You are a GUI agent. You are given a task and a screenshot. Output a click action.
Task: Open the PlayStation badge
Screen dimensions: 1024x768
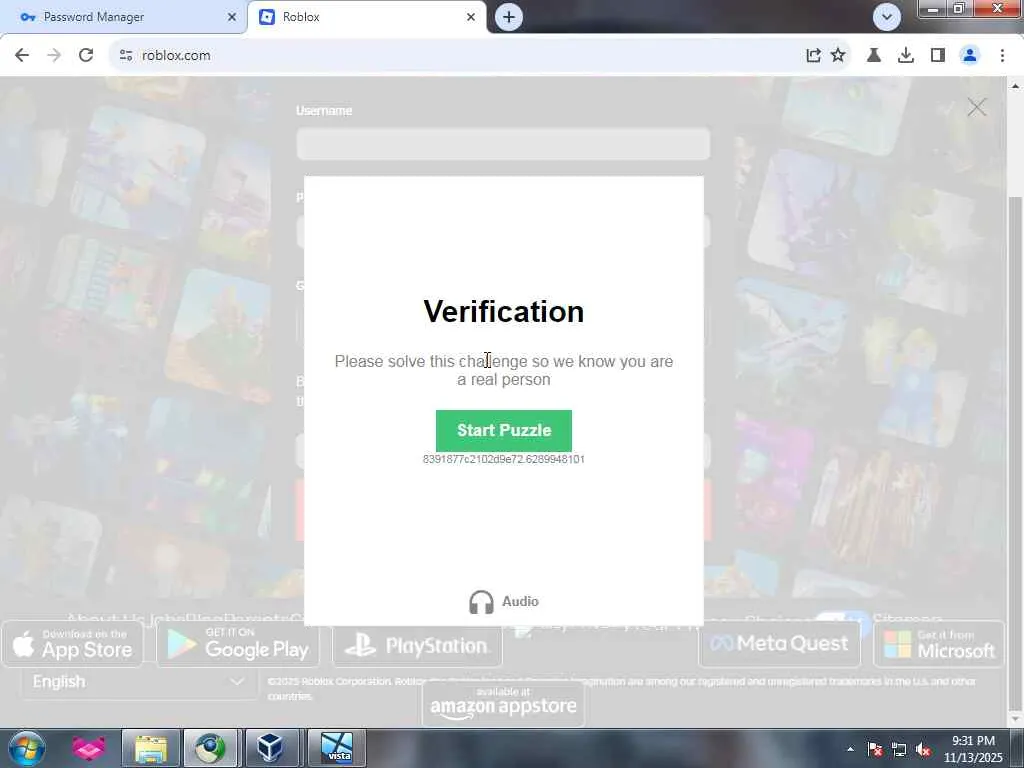[x=417, y=645]
